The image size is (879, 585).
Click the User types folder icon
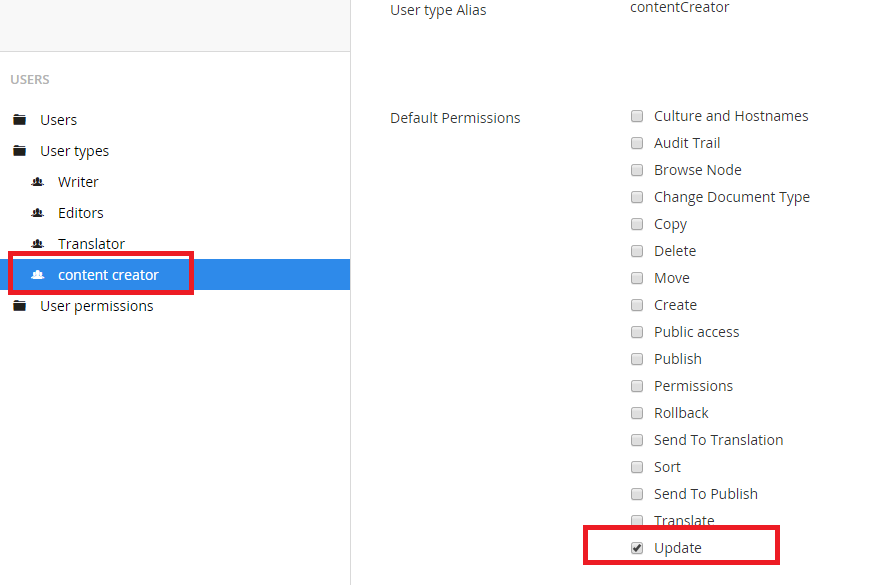click(x=20, y=151)
